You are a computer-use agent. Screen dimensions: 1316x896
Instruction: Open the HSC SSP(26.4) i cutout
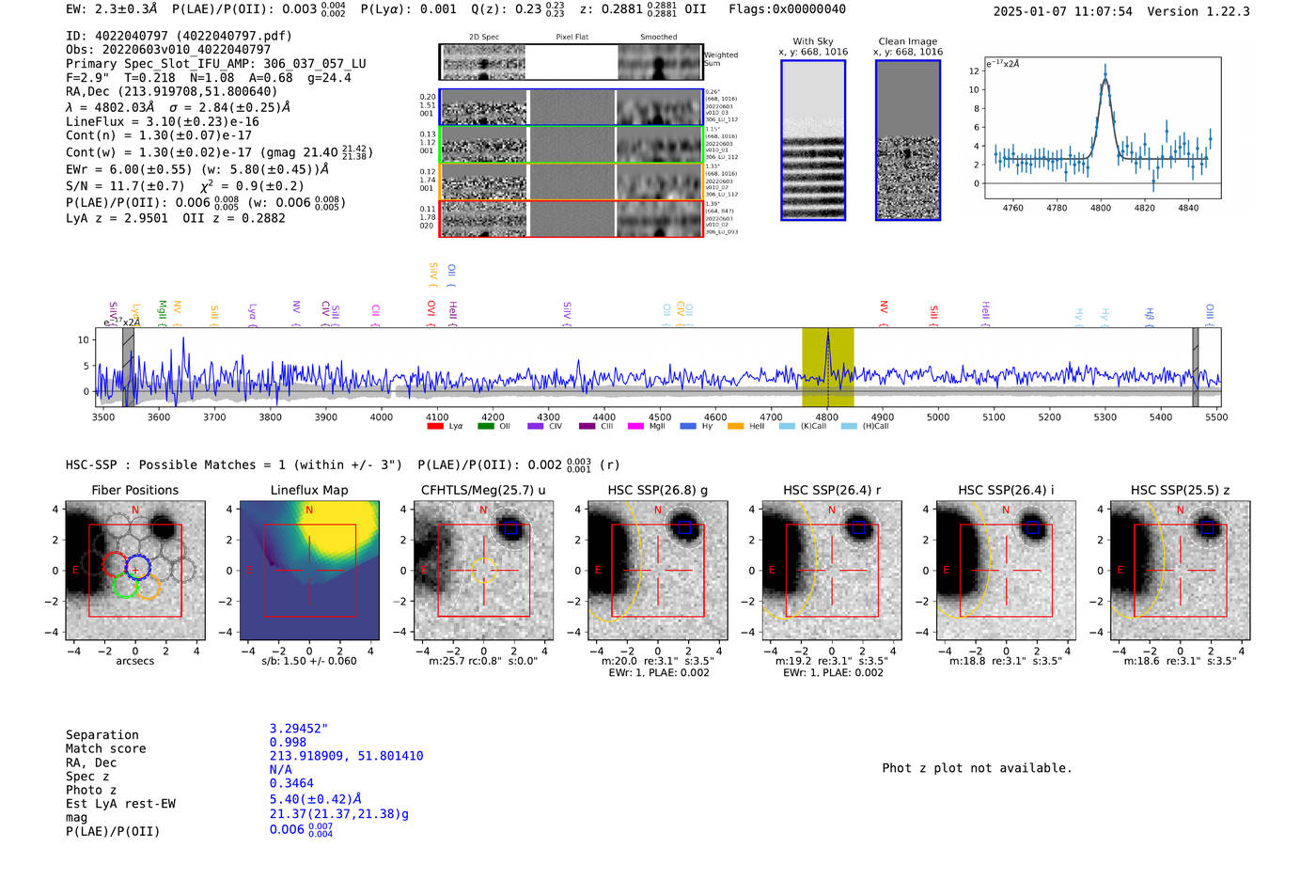1006,570
